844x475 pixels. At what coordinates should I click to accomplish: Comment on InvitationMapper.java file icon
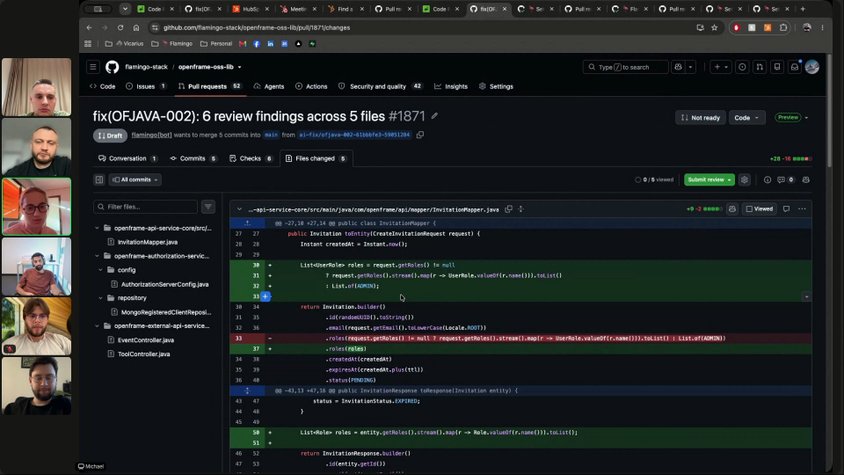coord(786,209)
